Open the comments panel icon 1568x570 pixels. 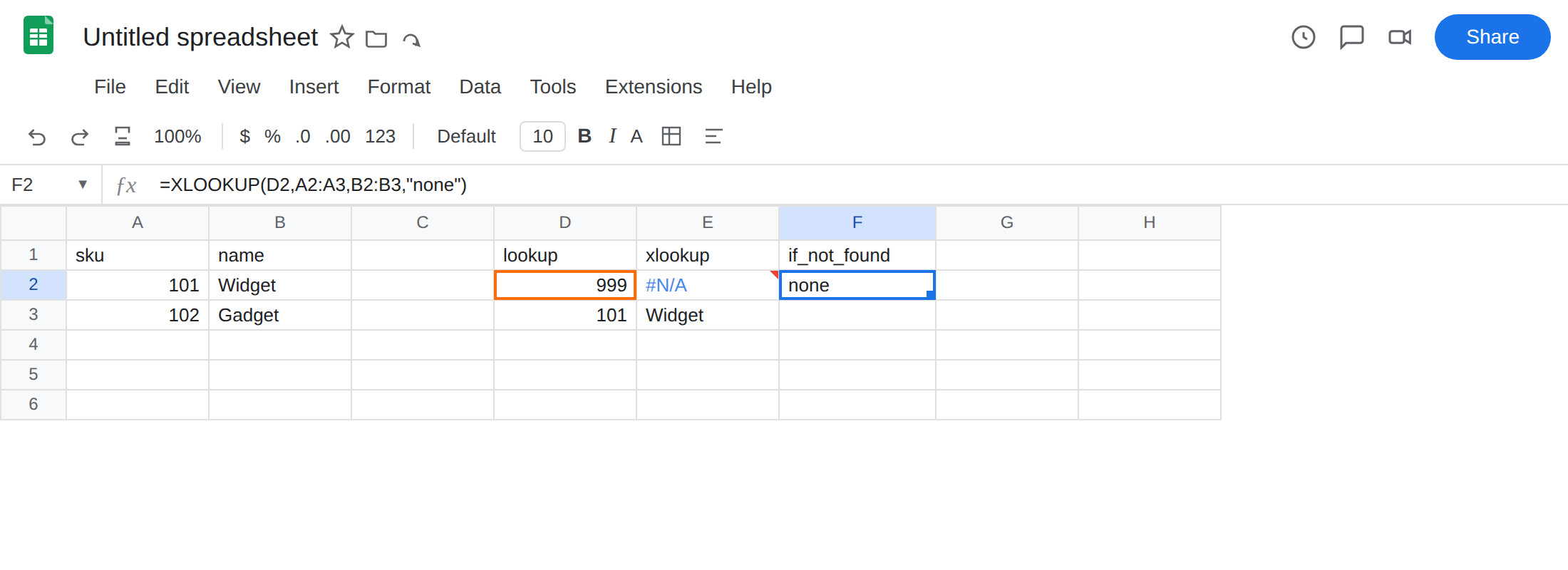click(1351, 37)
